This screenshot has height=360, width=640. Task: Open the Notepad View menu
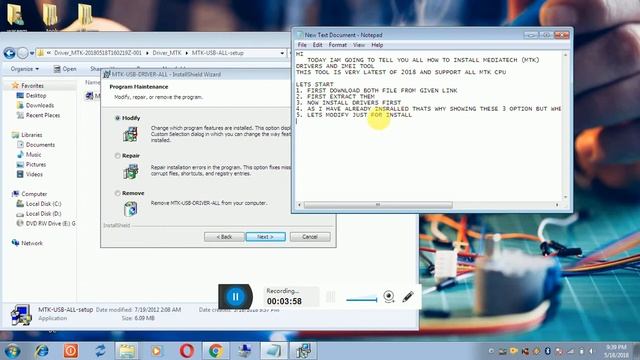click(x=359, y=45)
